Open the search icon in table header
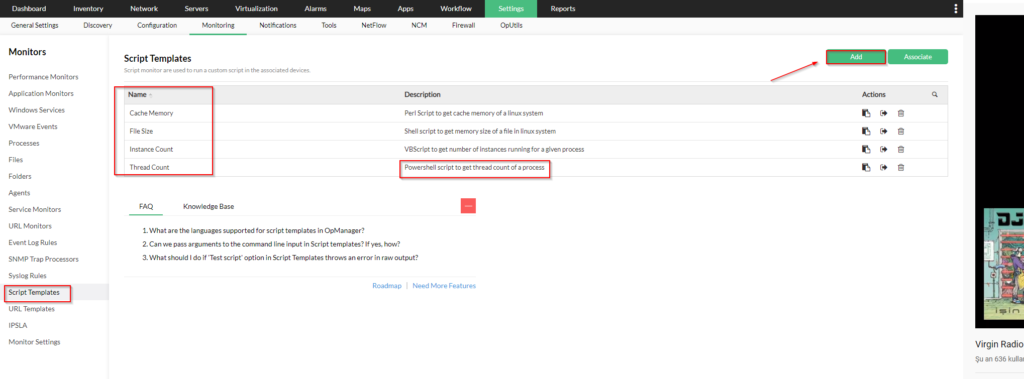Viewport: 1024px width, 379px height. 935,95
